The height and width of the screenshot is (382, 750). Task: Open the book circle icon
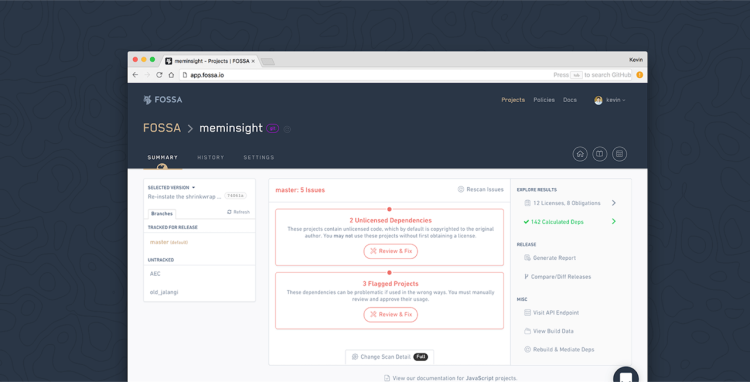pyautogui.click(x=599, y=154)
